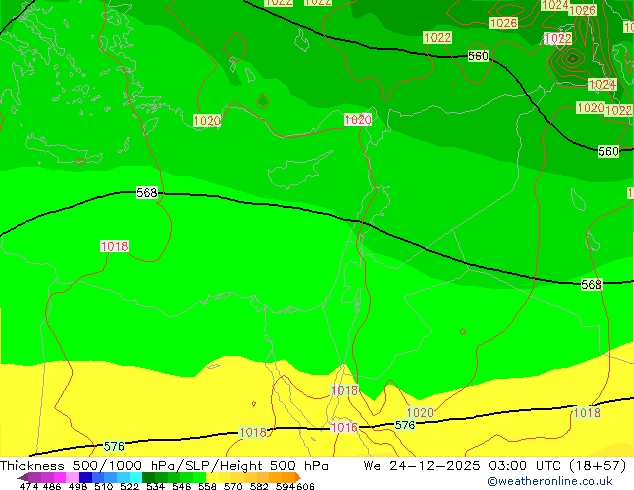Click the '576' label in the bottom-left corner
The height and width of the screenshot is (490, 634).
[114, 446]
